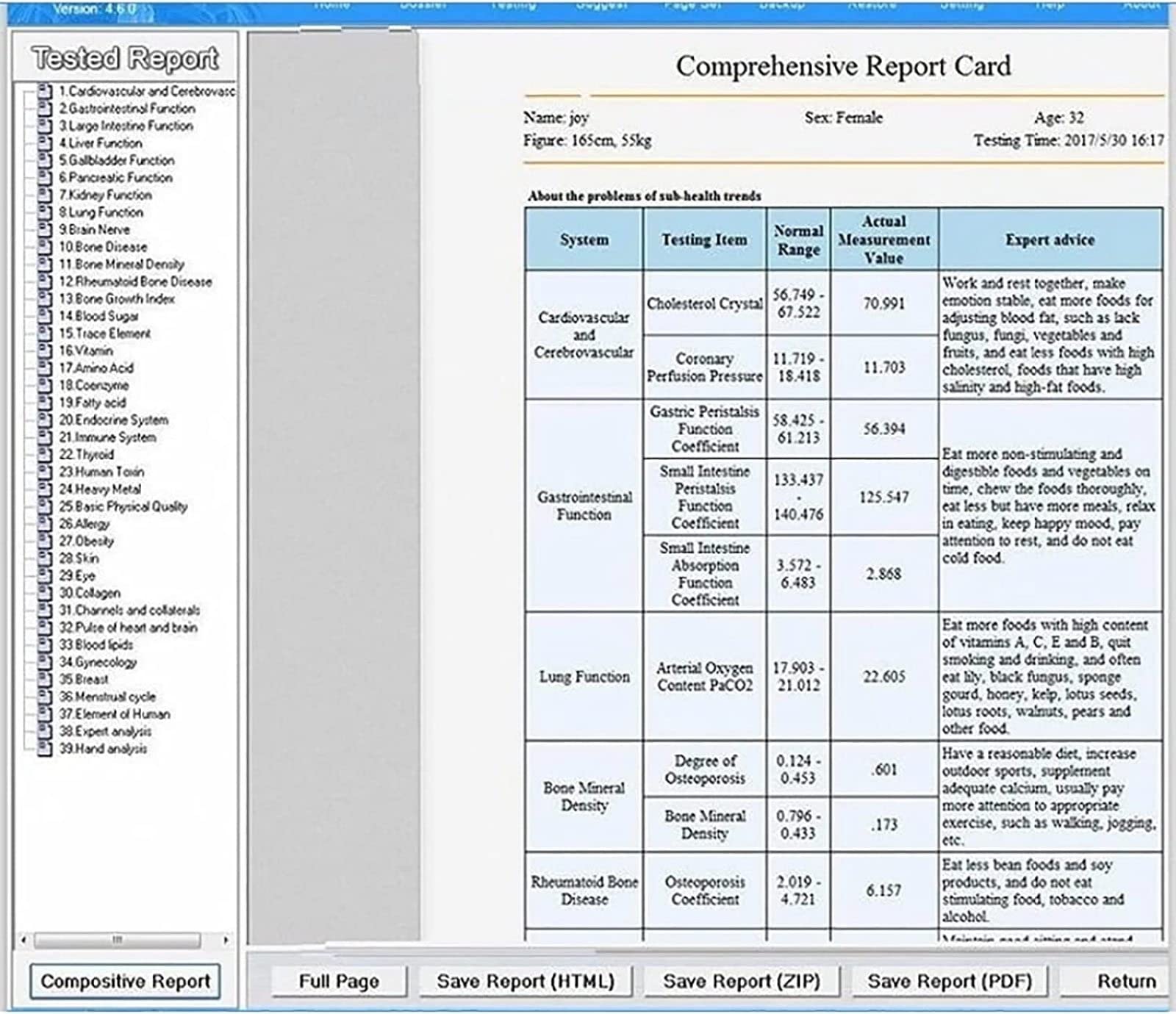Open the Cardiovascular and Cerebrovascular report
Screen dimensions: 1176x1014
click(147, 91)
